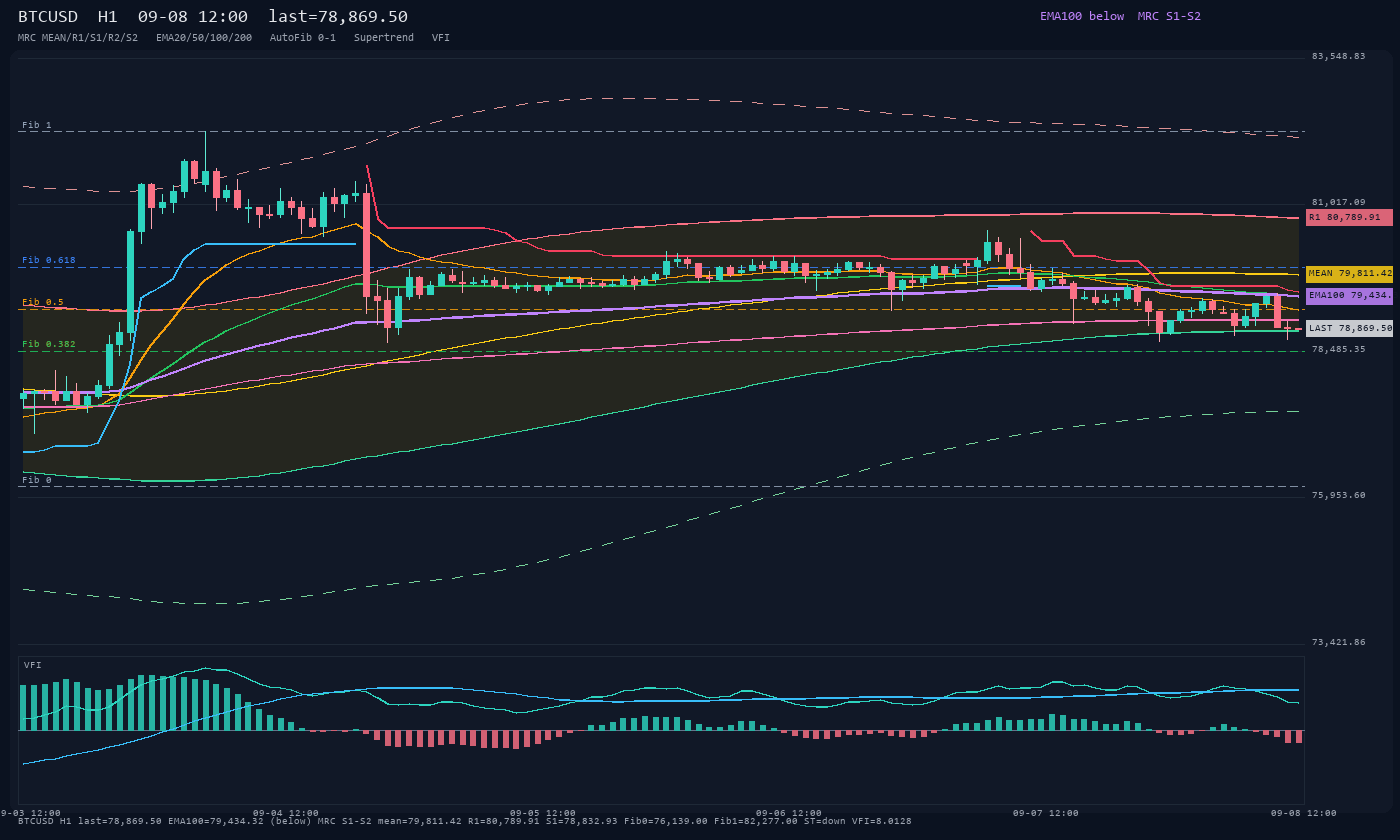Click the LAST 78,869.50 price label

click(1349, 328)
